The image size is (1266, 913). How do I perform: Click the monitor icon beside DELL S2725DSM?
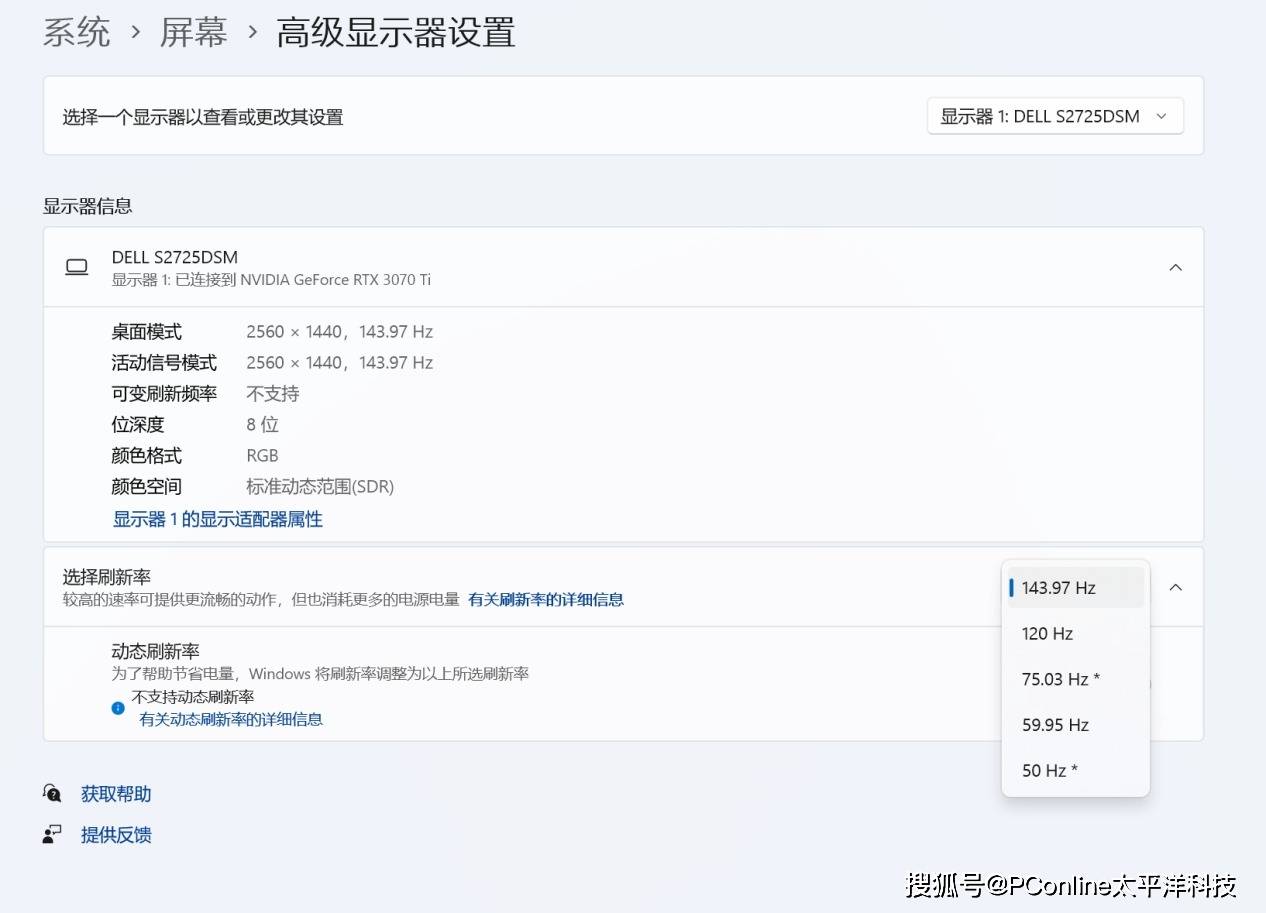pos(76,267)
